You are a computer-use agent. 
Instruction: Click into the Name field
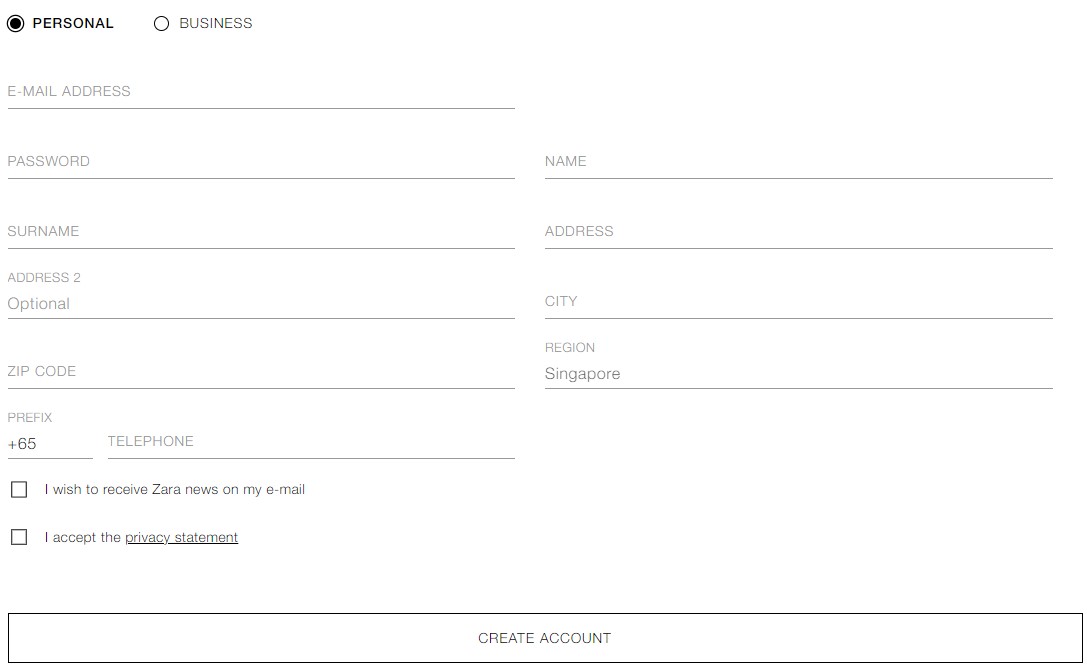[798, 162]
